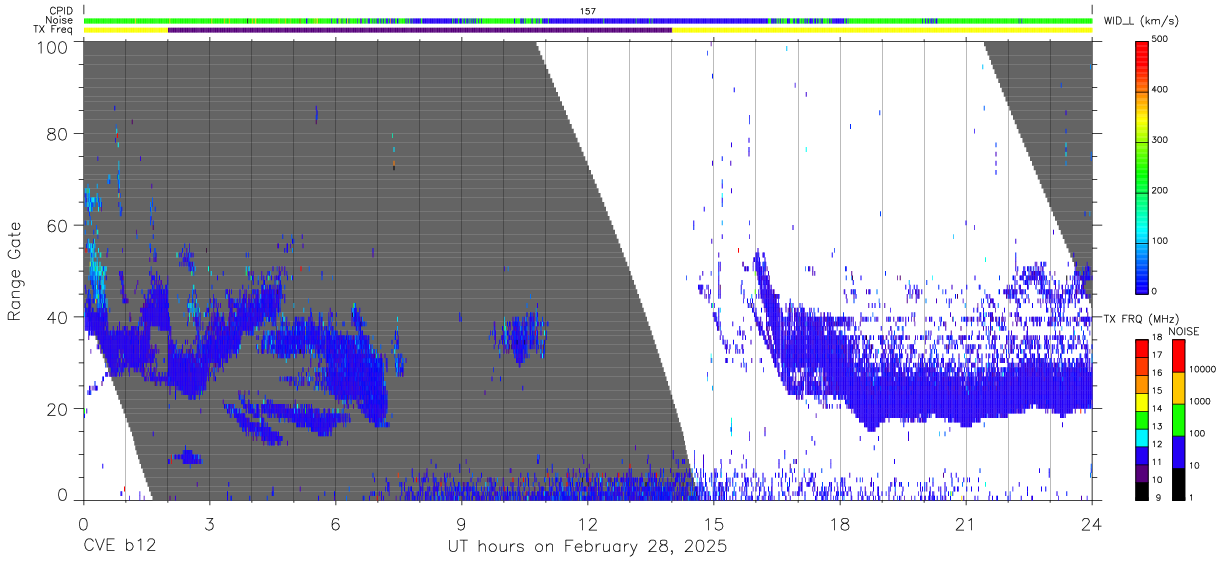Click the 18 tick on UT hours axis
Screen dimensions: 1228x567
[x=840, y=524]
